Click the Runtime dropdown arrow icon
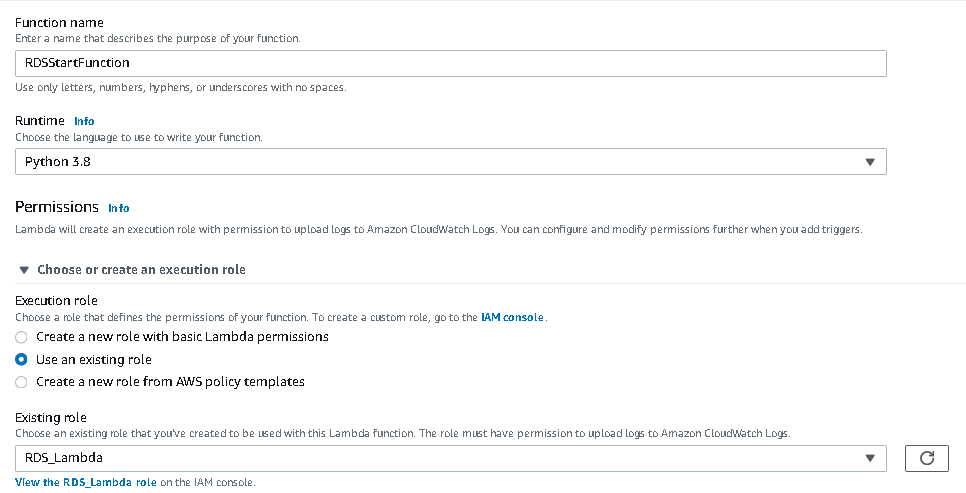This screenshot has height=493, width=966. click(x=869, y=162)
